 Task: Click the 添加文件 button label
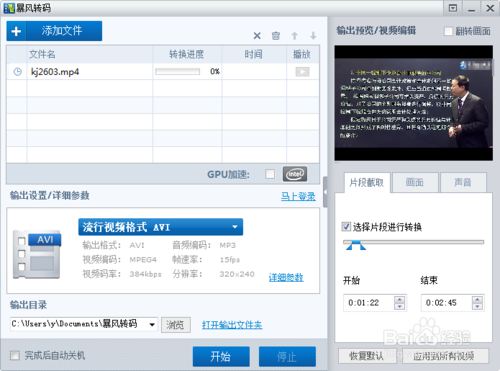click(62, 31)
